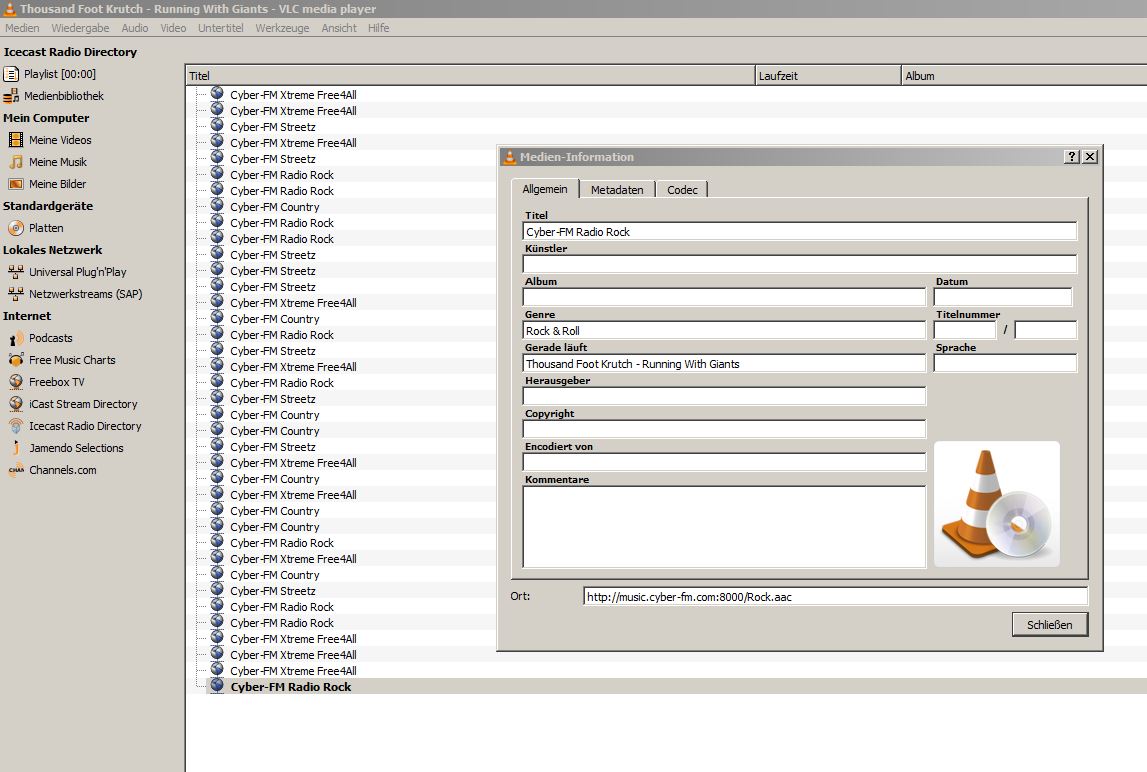Switch to the Codec tab
This screenshot has width=1147, height=772.
682,190
